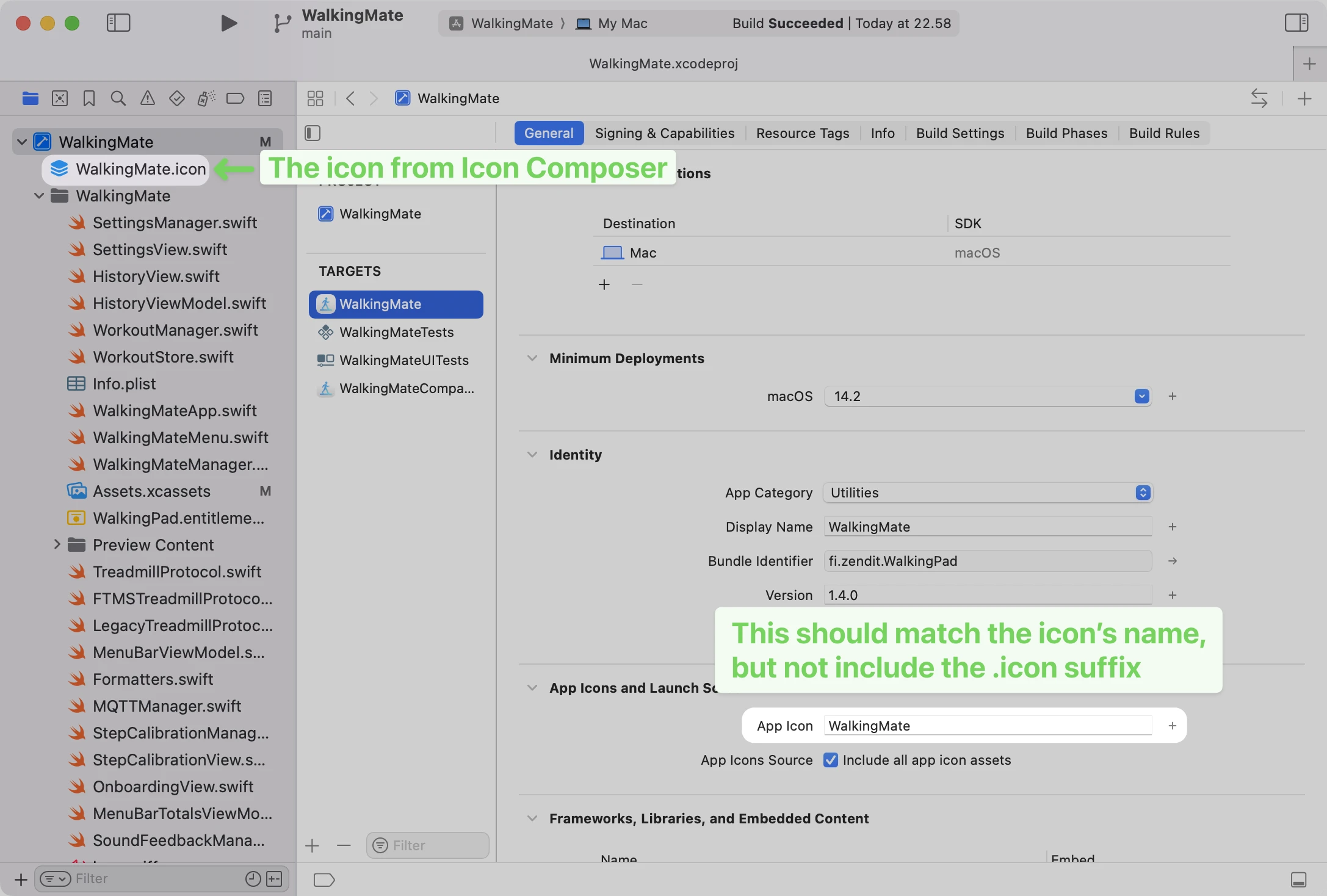This screenshot has height=896, width=1327.
Task: Open the App Category Utilities dropdown
Action: [x=987, y=493]
